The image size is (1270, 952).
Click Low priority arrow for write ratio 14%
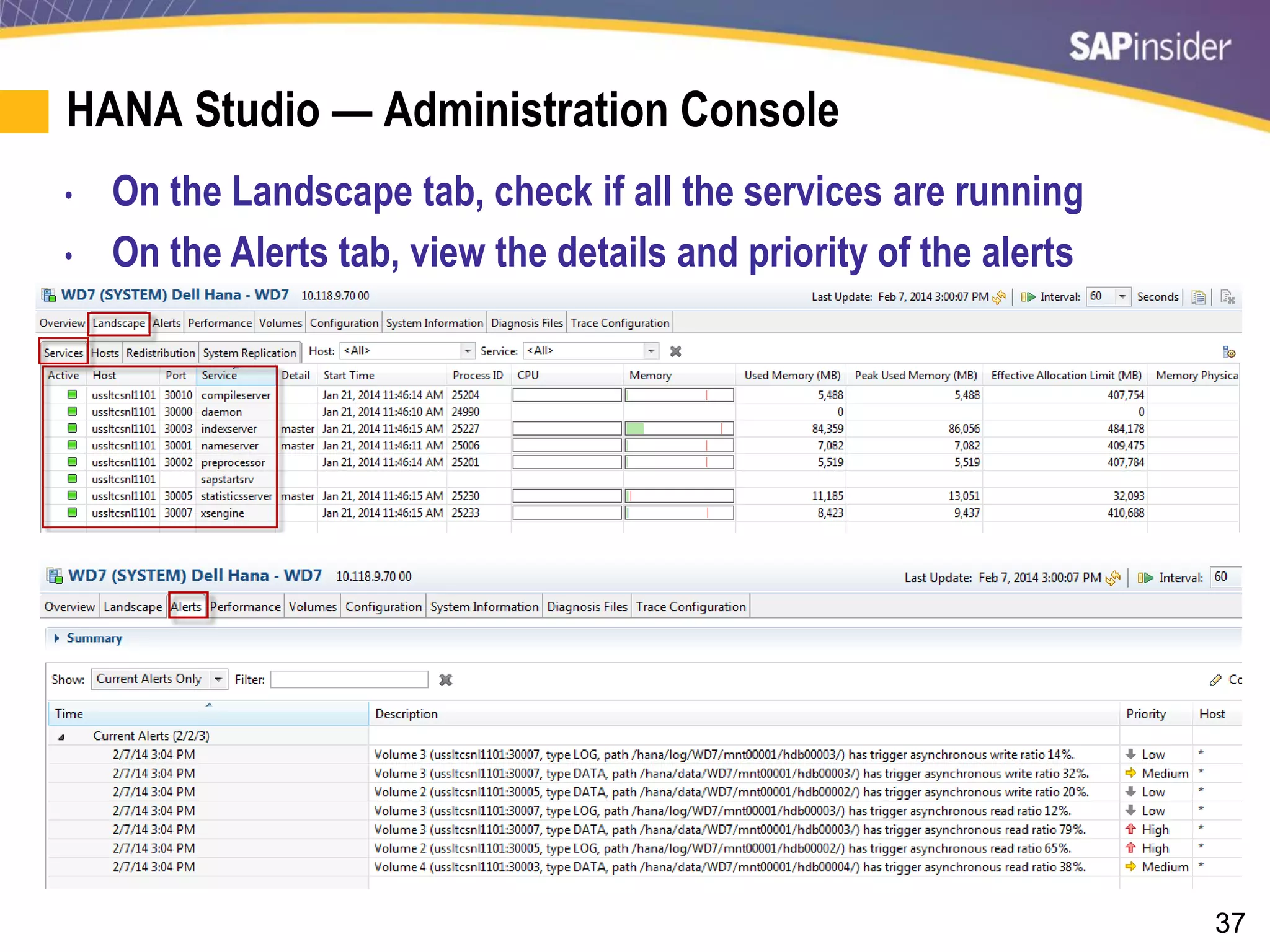(1130, 754)
